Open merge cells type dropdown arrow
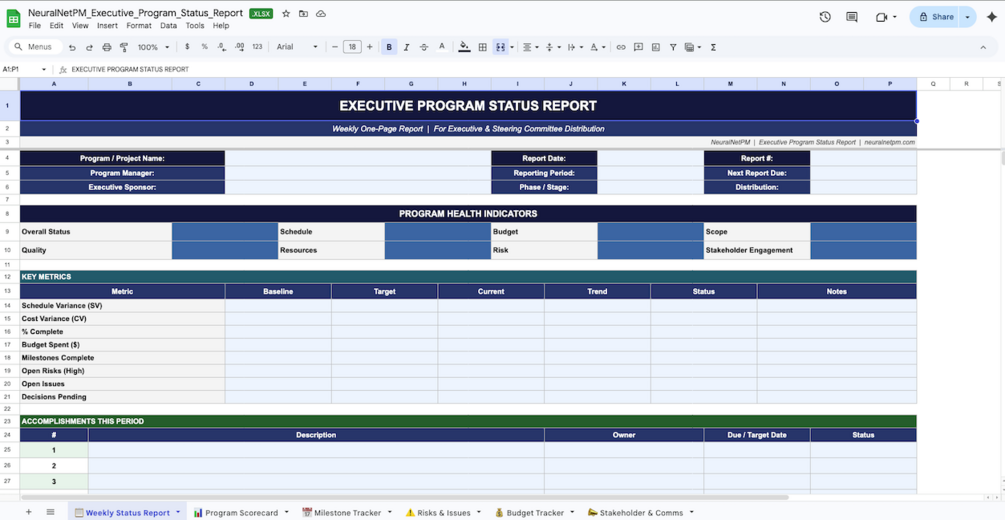Screen dimensions: 1005x520 point(511,47)
